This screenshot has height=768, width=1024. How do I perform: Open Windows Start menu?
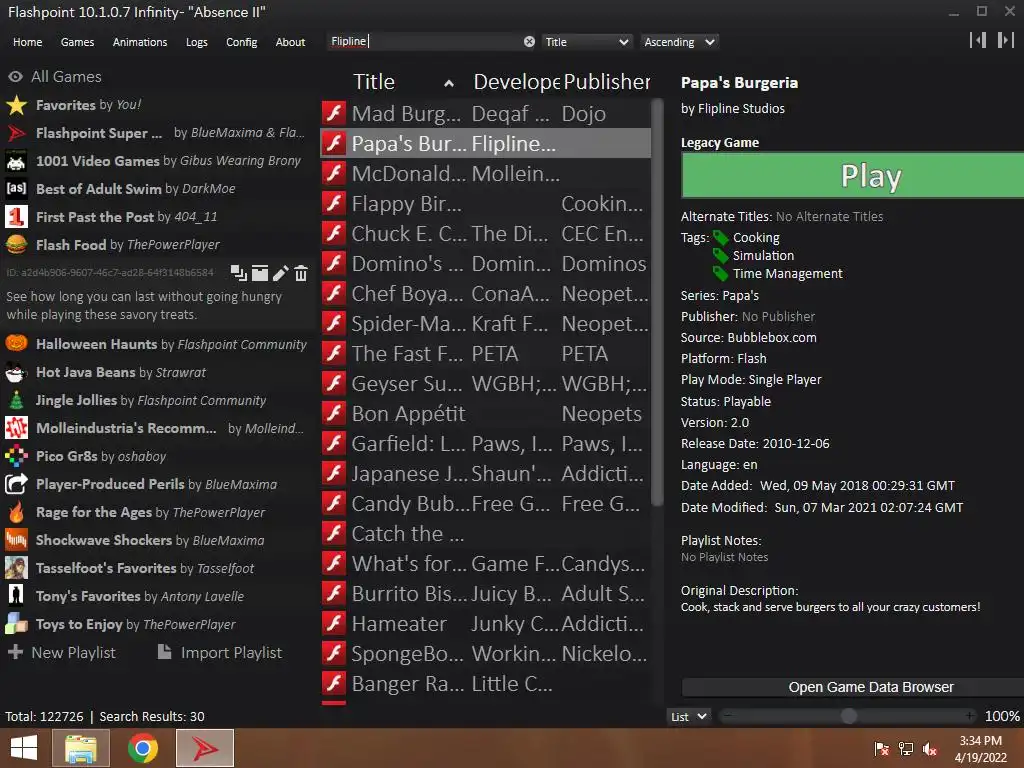coord(24,748)
